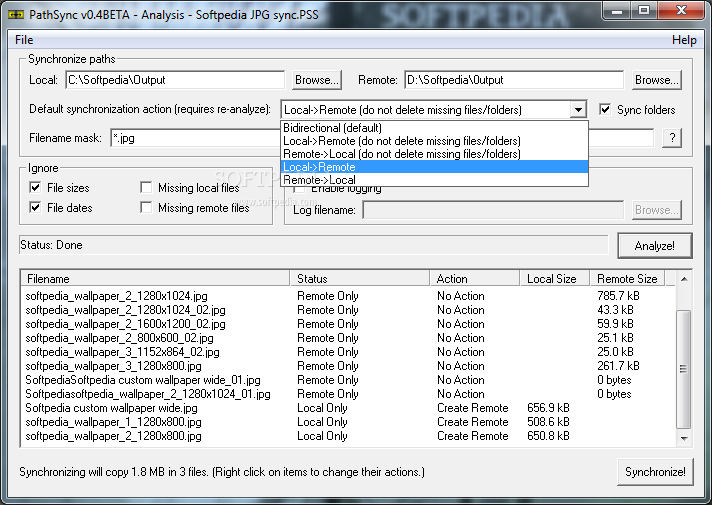The width and height of the screenshot is (712, 505).
Task: Uncheck Ignore File dates
Action: coord(35,208)
